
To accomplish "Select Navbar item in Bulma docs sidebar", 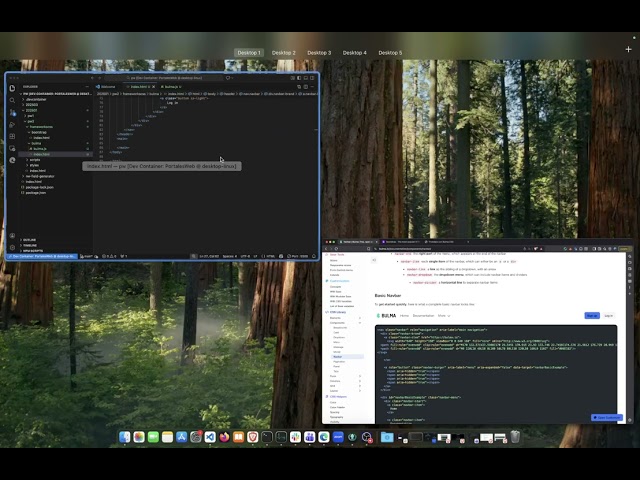I will click(347, 357).
